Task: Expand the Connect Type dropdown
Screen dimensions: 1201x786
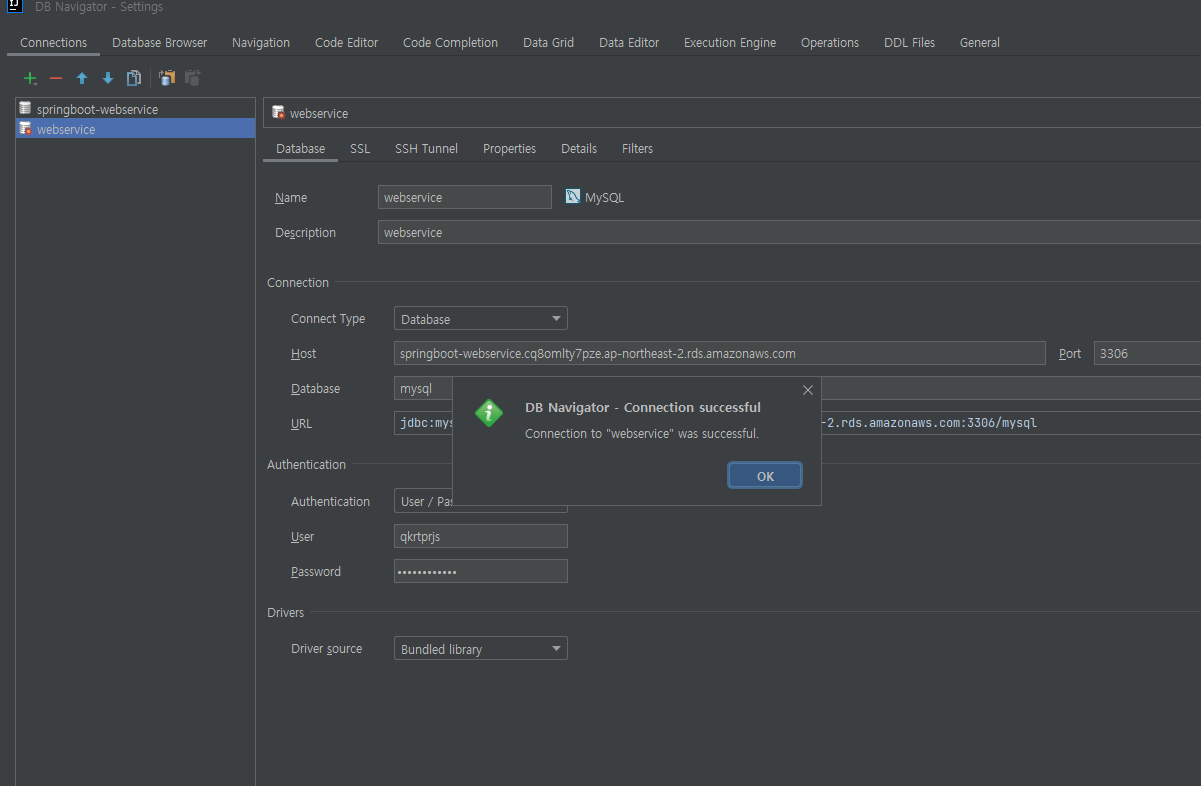Action: 481,319
